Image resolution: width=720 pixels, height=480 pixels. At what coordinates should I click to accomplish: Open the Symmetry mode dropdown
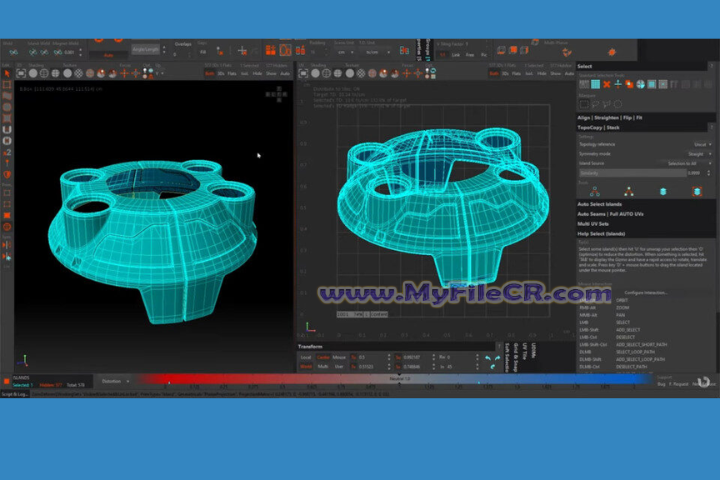[x=700, y=154]
